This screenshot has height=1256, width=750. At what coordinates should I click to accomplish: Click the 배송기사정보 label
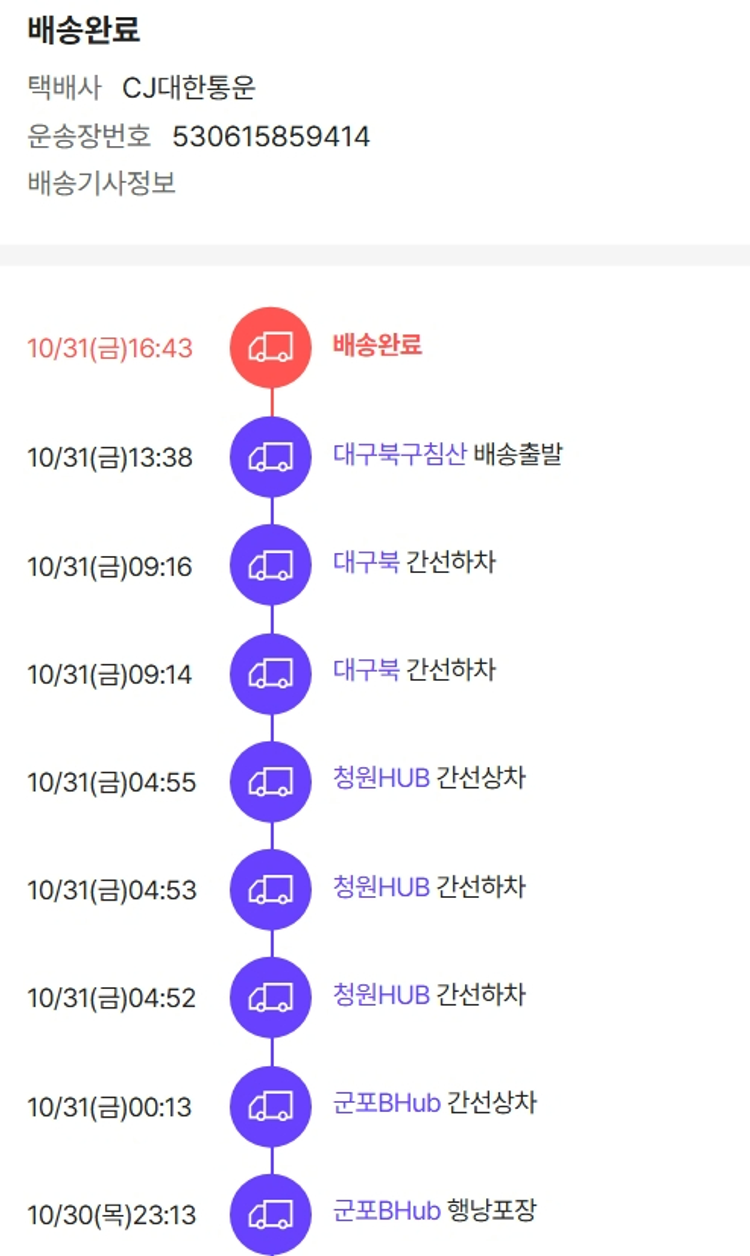coord(102,184)
